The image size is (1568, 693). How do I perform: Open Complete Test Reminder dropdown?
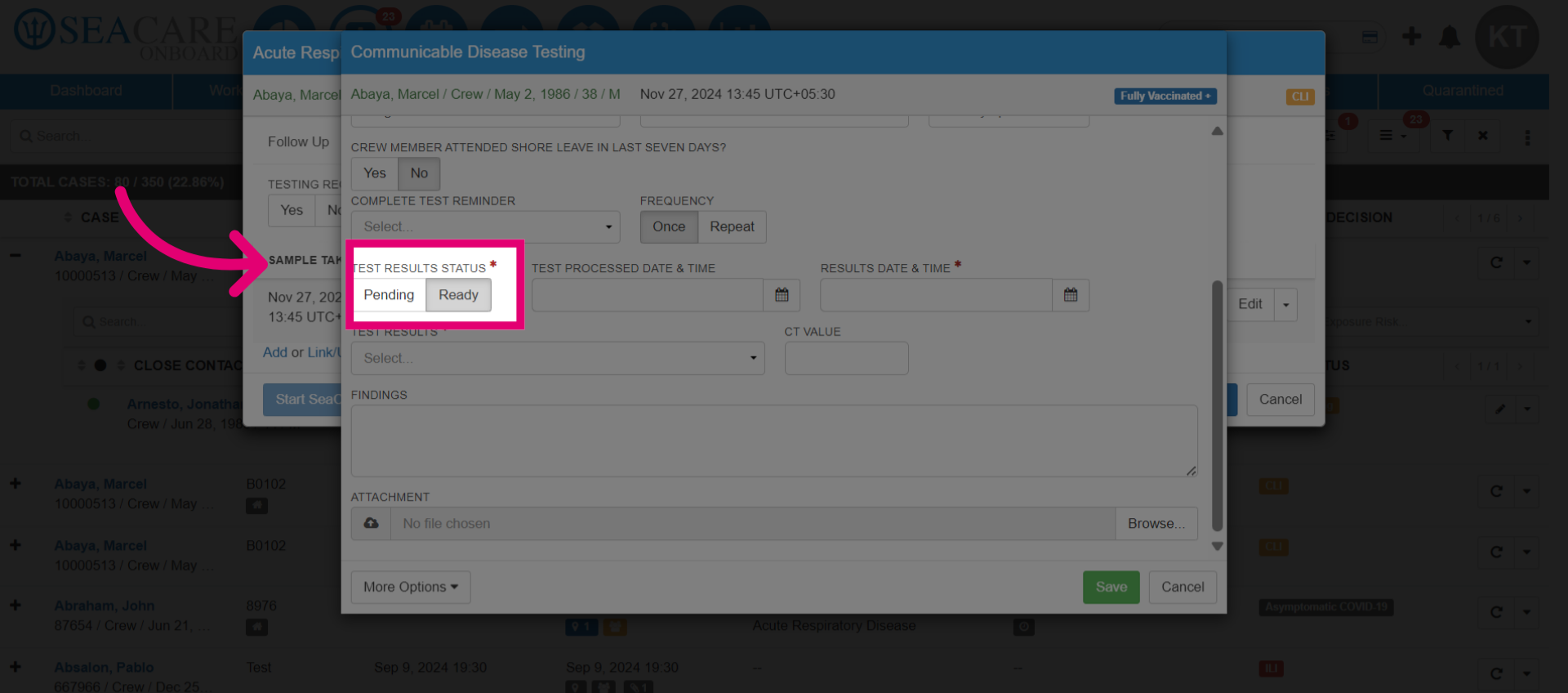(x=485, y=226)
